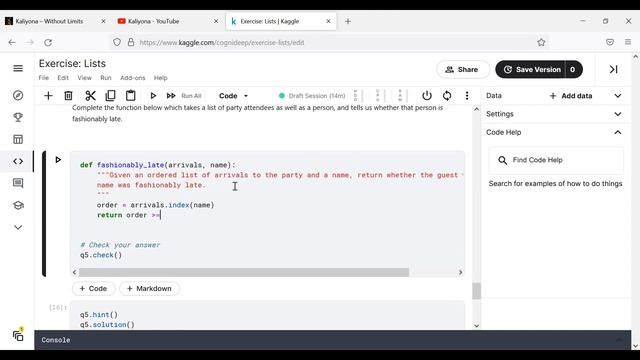Screen dimensions: 640x360
Task: Paste cell with clipboard icon
Action: click(131, 96)
